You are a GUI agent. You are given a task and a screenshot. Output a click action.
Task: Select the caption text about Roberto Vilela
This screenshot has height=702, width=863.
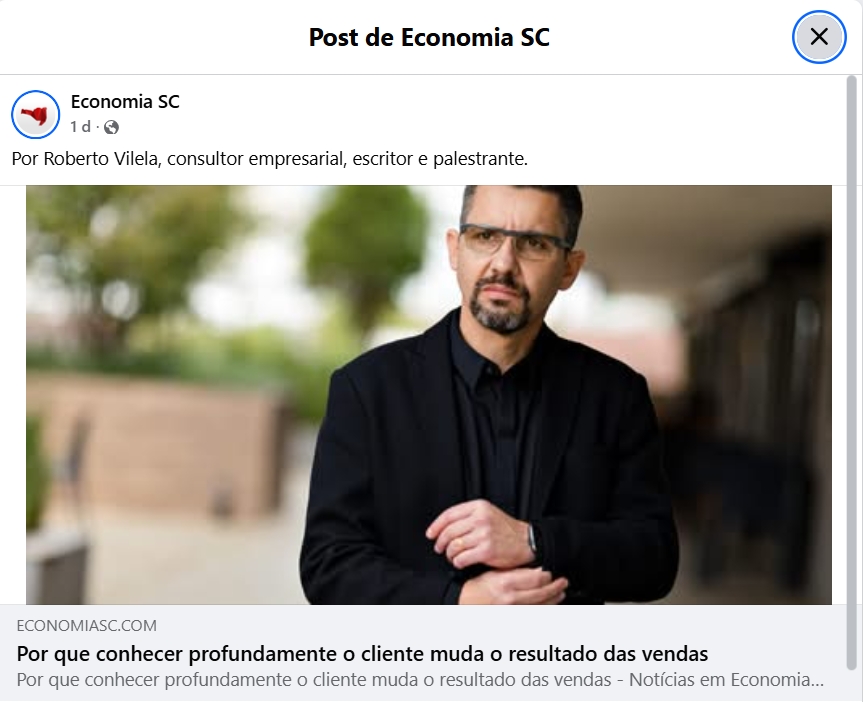(270, 159)
